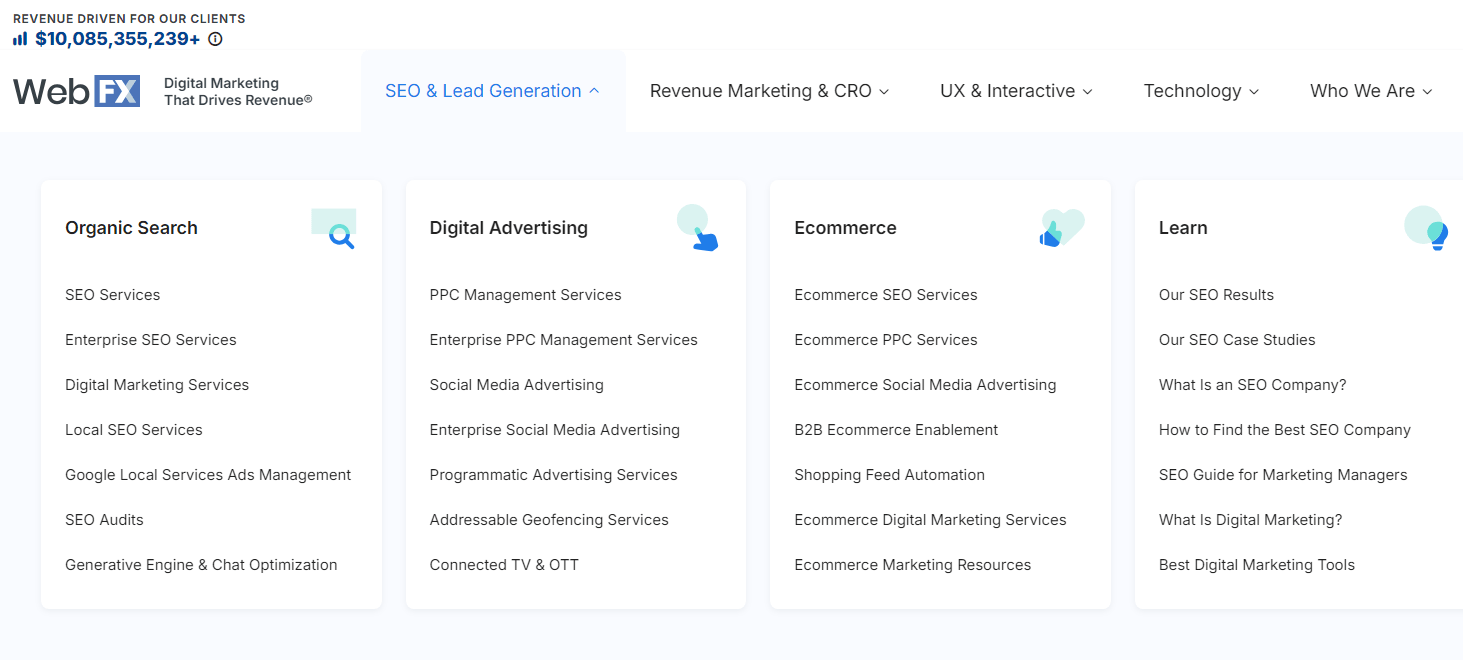Expand the Revenue Marketing & CRO dropdown
The image size is (1463, 660).
point(768,91)
